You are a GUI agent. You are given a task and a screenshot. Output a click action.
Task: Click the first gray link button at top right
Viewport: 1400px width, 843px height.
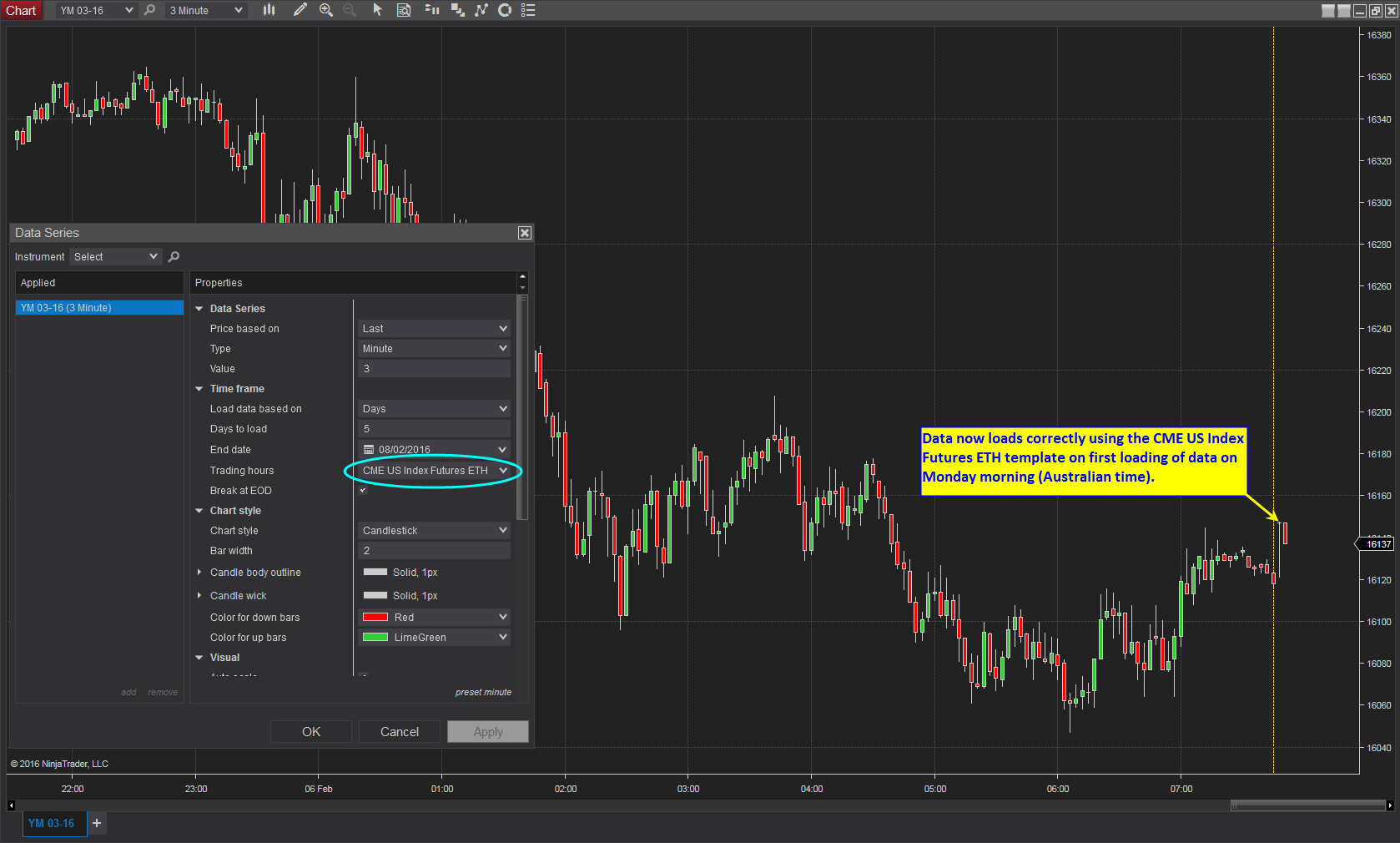(1328, 11)
